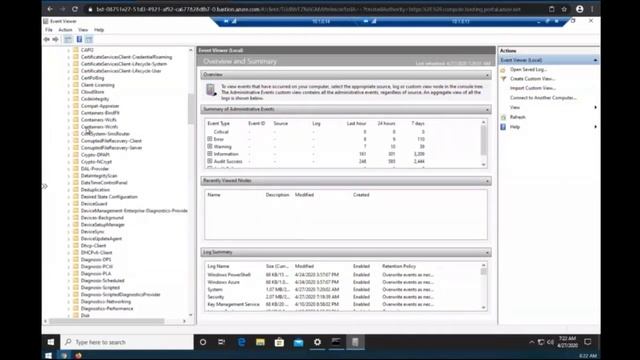Expand the Warning event type row
Screen dimensions: 640x360
click(210, 147)
